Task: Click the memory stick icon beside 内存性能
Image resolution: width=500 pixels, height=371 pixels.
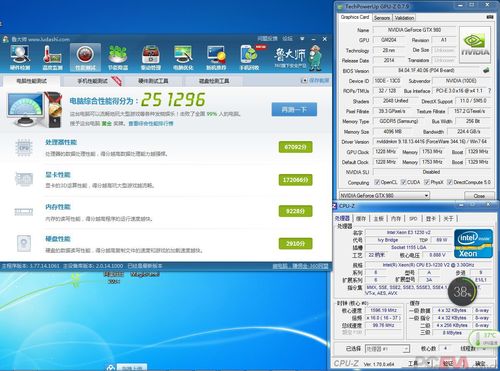Action: 24,211
